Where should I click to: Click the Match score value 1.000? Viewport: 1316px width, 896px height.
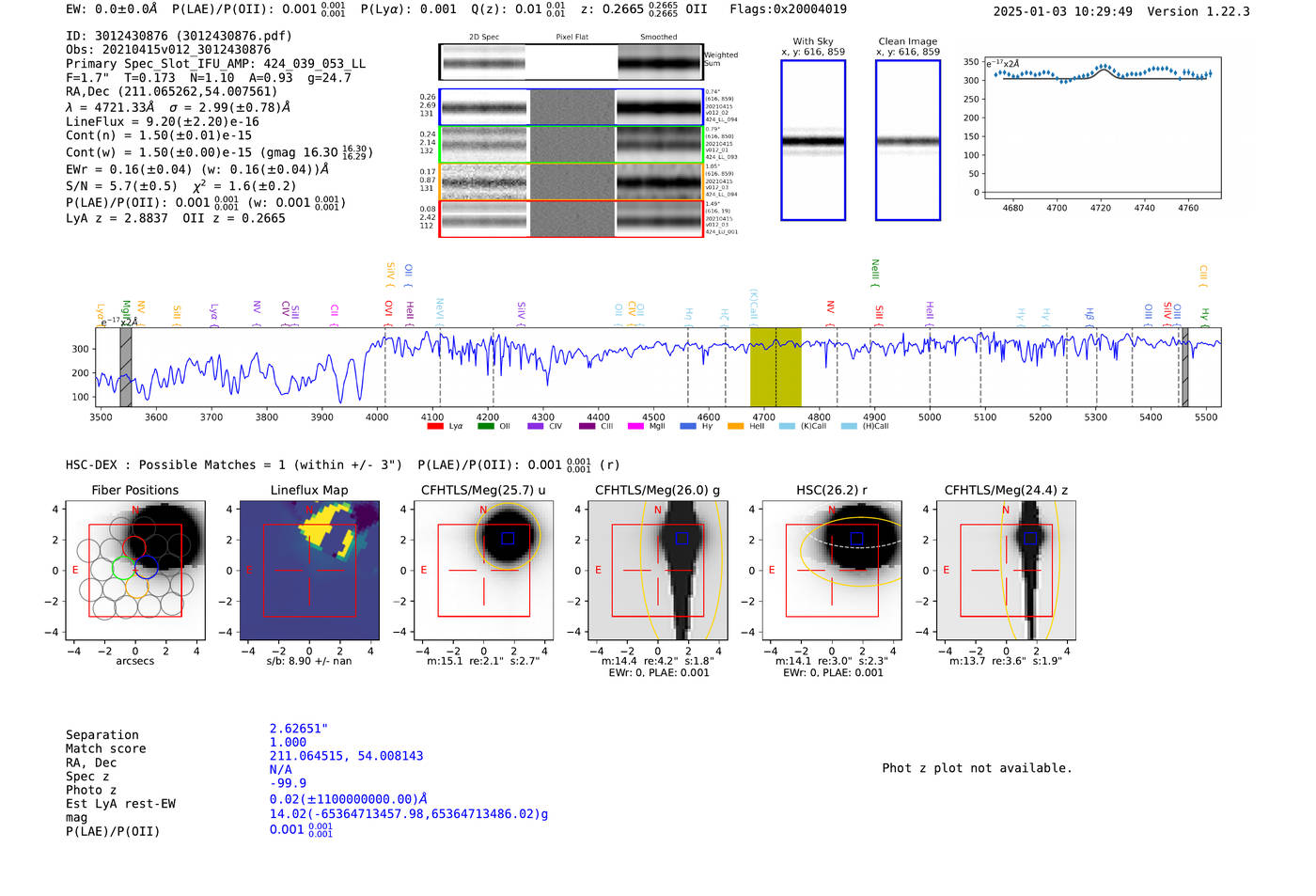point(288,742)
